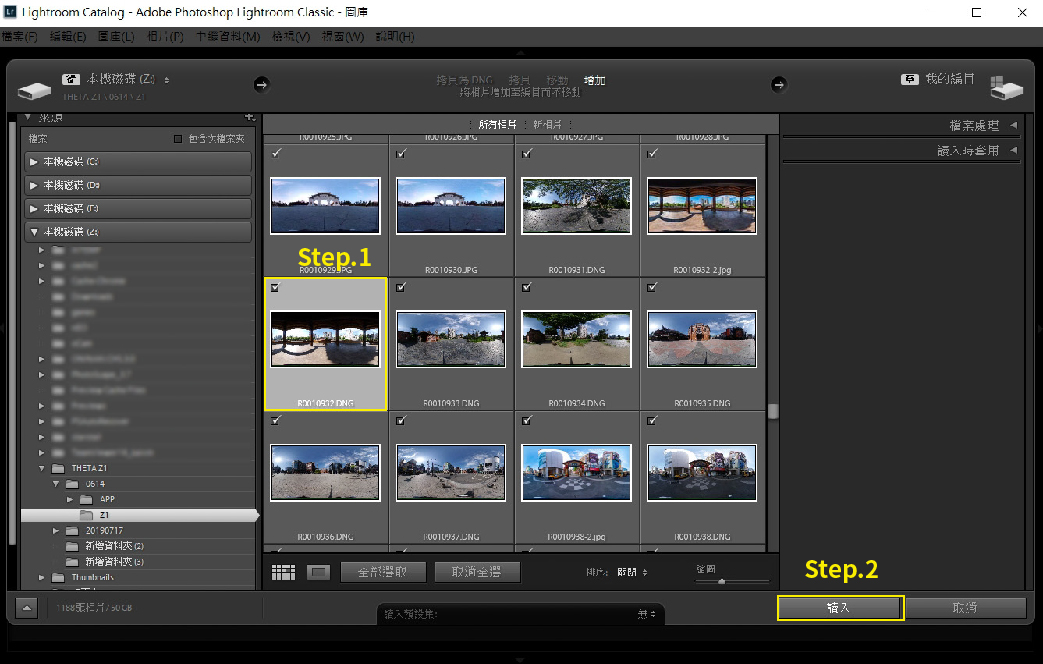The height and width of the screenshot is (664, 1043).
Task: Select the 增加 (Add) import mode
Action: pyautogui.click(x=594, y=80)
